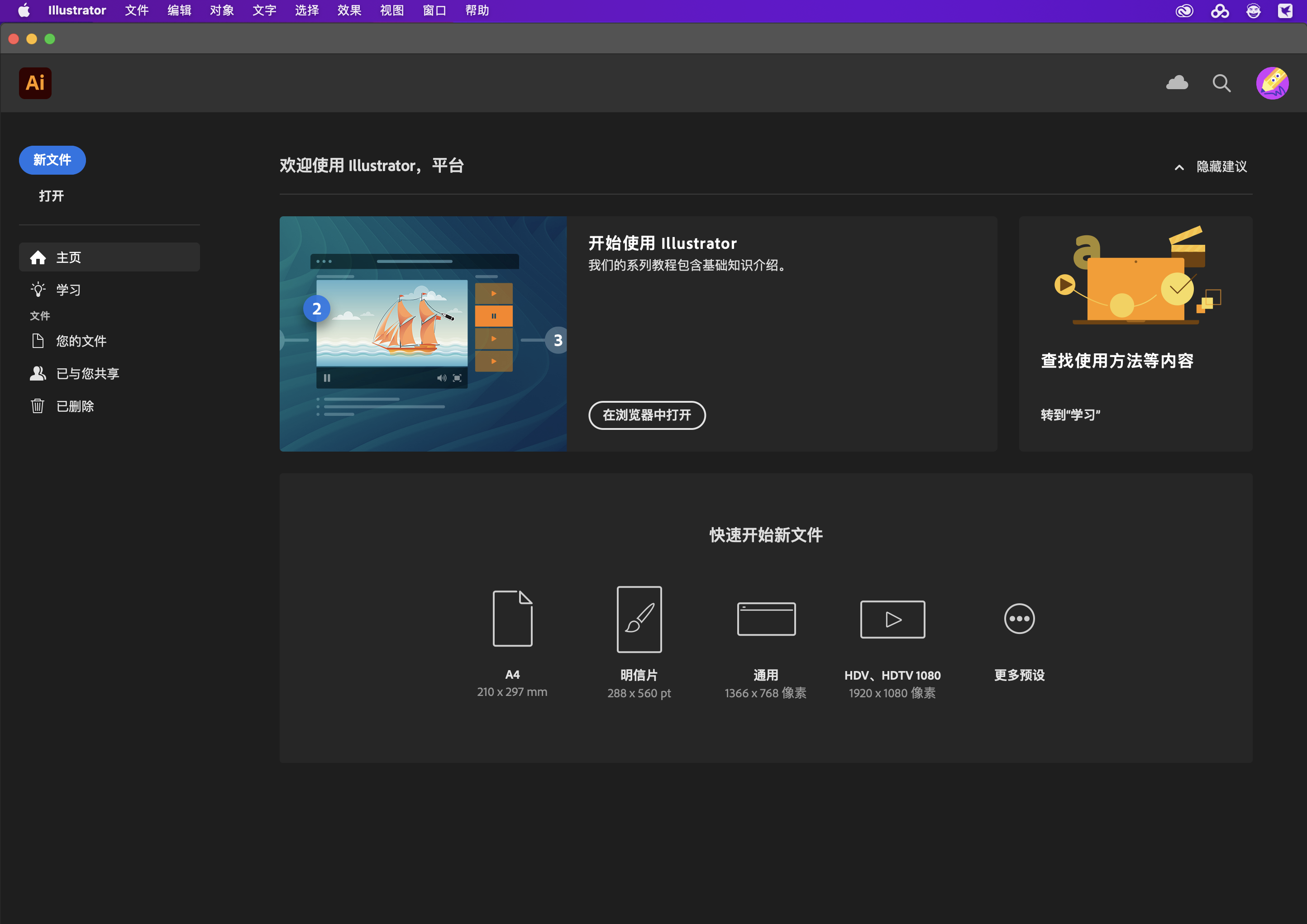Viewport: 1307px width, 924px height.
Task: Open Creative Cloud menu bar icon
Action: tap(1184, 11)
